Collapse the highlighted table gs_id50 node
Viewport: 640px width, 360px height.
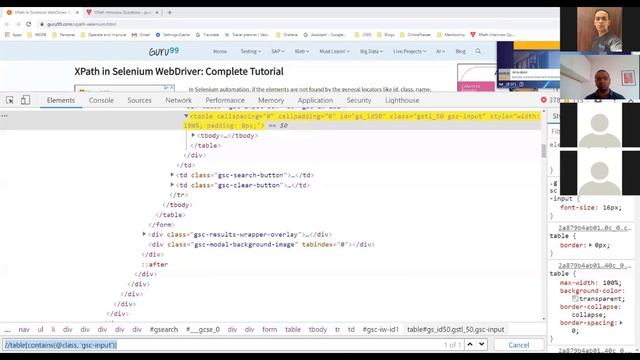coord(186,116)
